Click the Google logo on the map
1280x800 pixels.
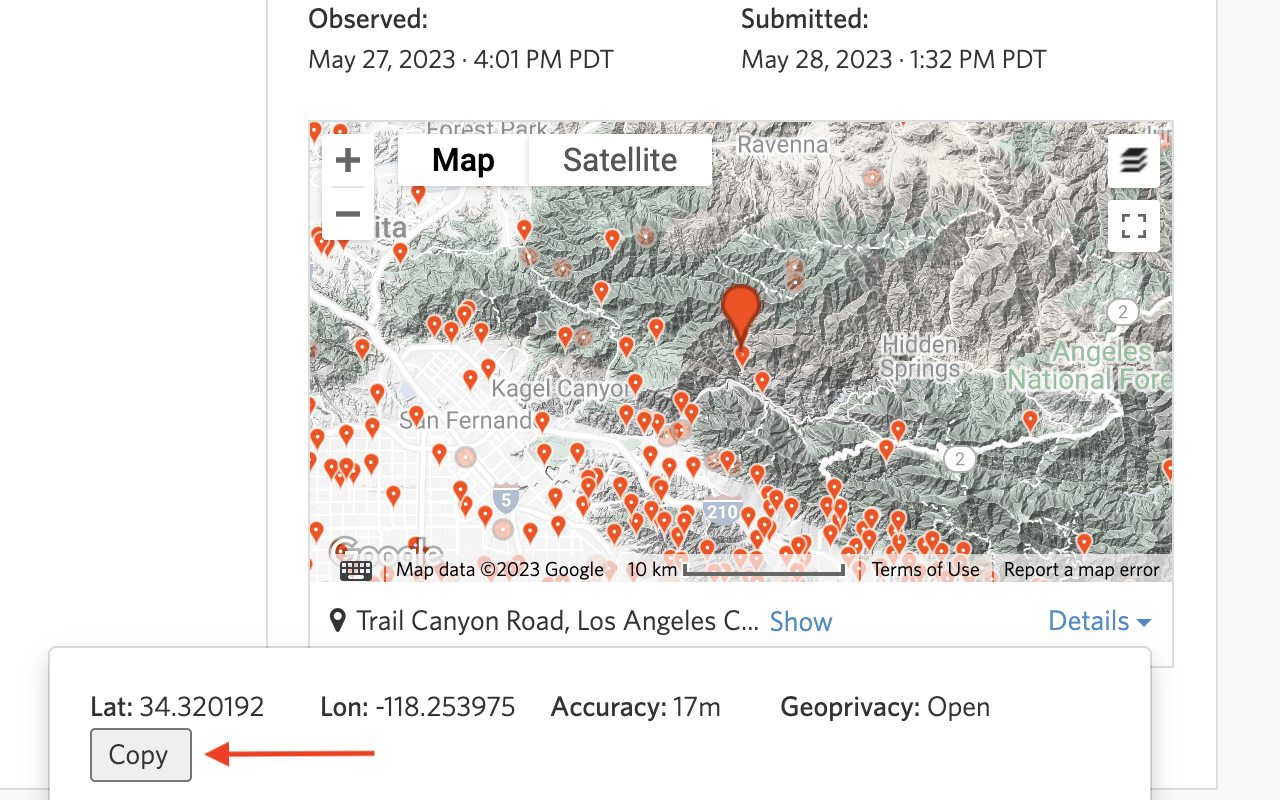[386, 553]
